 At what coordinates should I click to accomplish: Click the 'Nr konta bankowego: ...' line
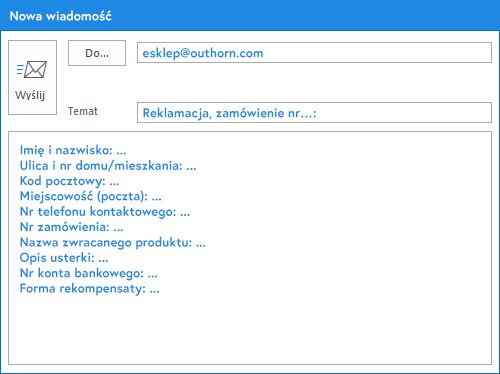[88, 273]
